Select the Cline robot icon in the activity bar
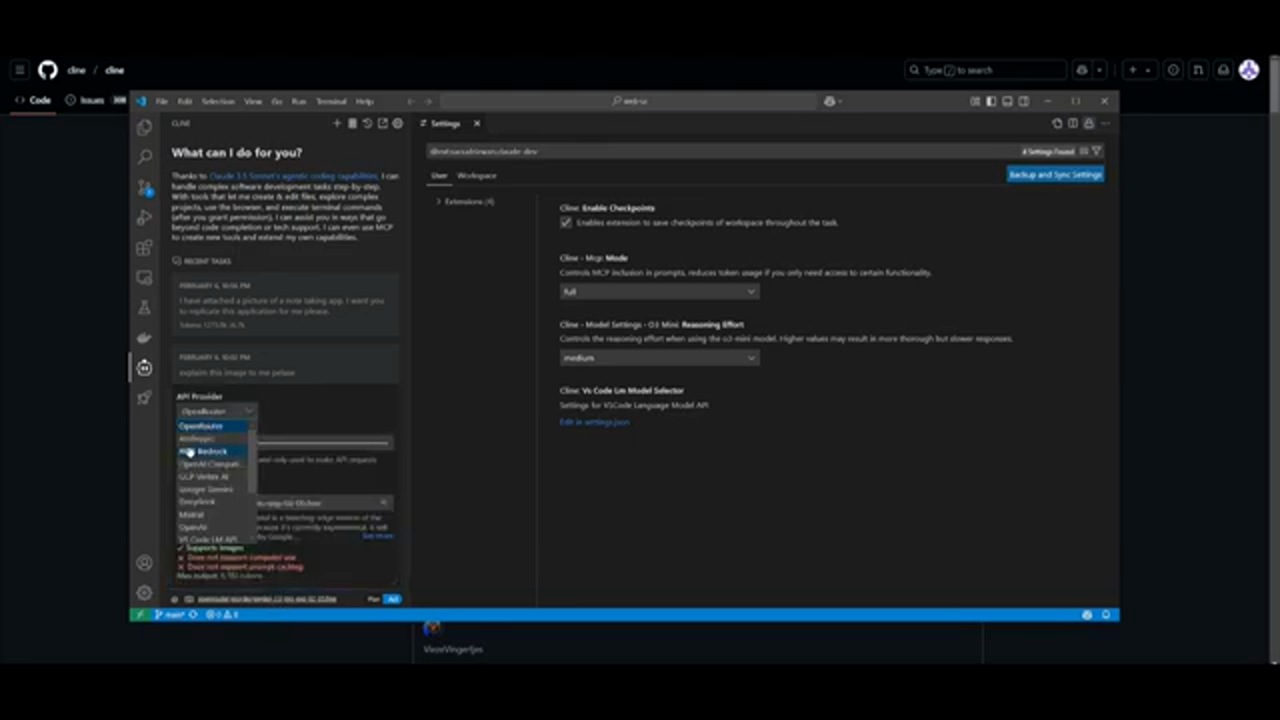Screen dimensions: 1280x720 (145, 367)
